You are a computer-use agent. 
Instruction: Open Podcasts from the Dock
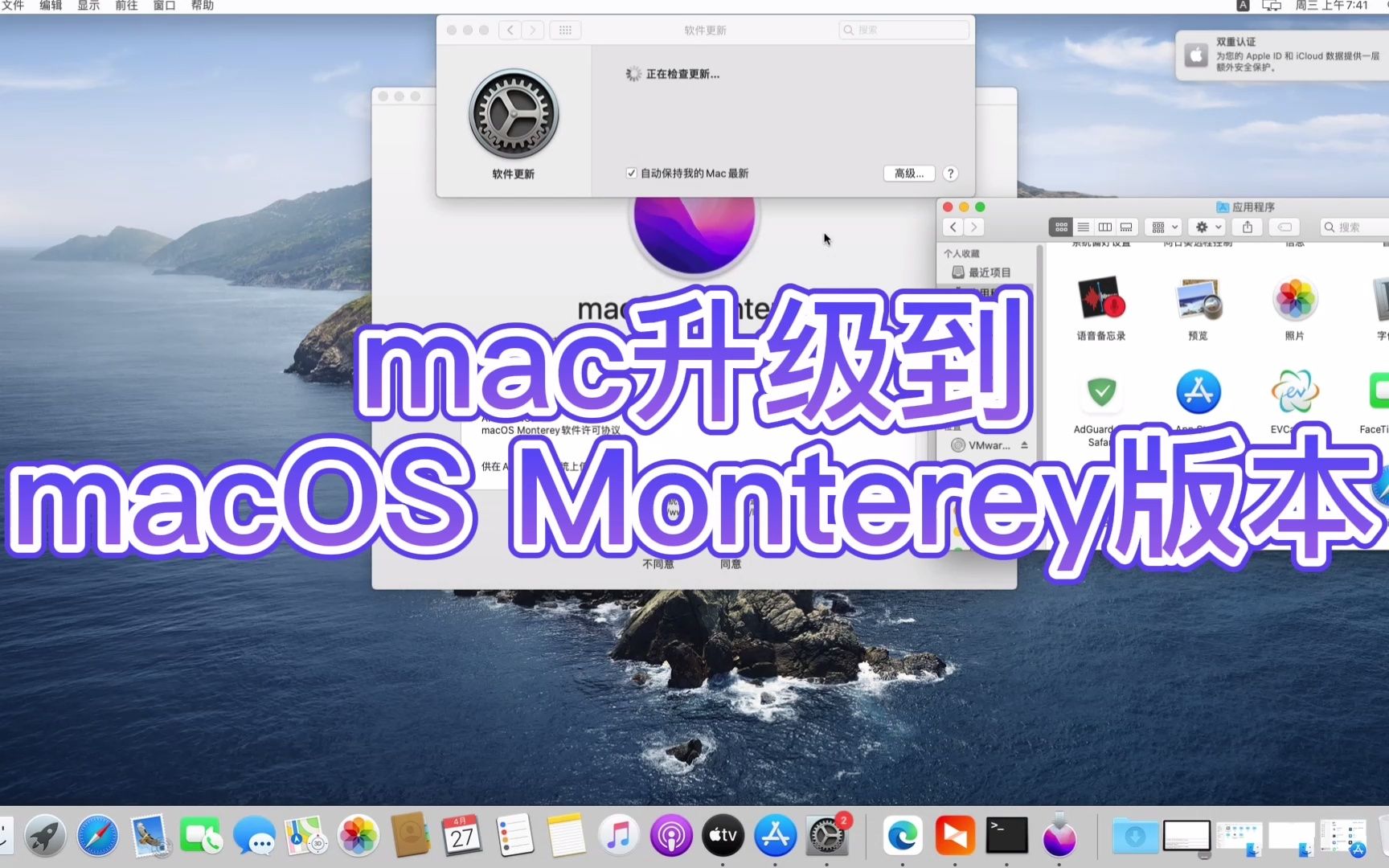(x=671, y=837)
